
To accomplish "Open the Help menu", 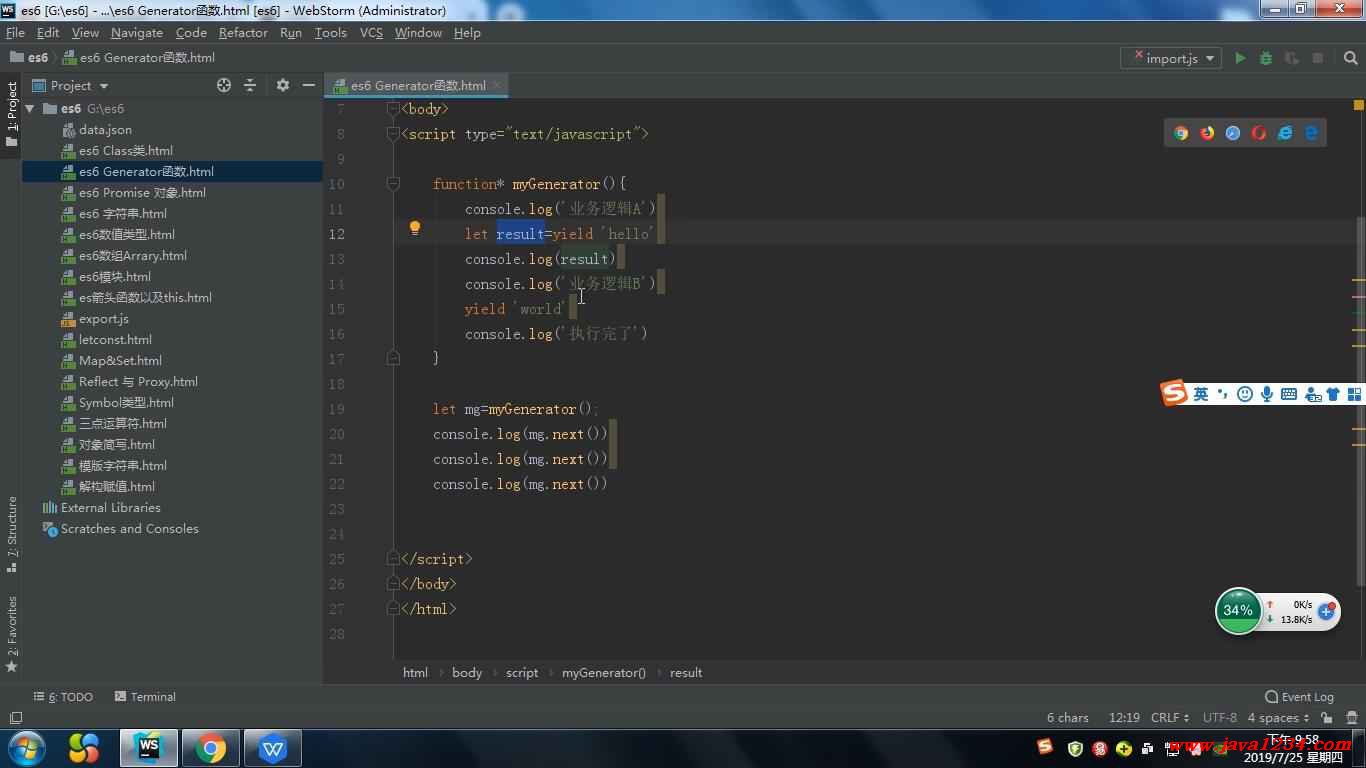I will click(x=467, y=32).
